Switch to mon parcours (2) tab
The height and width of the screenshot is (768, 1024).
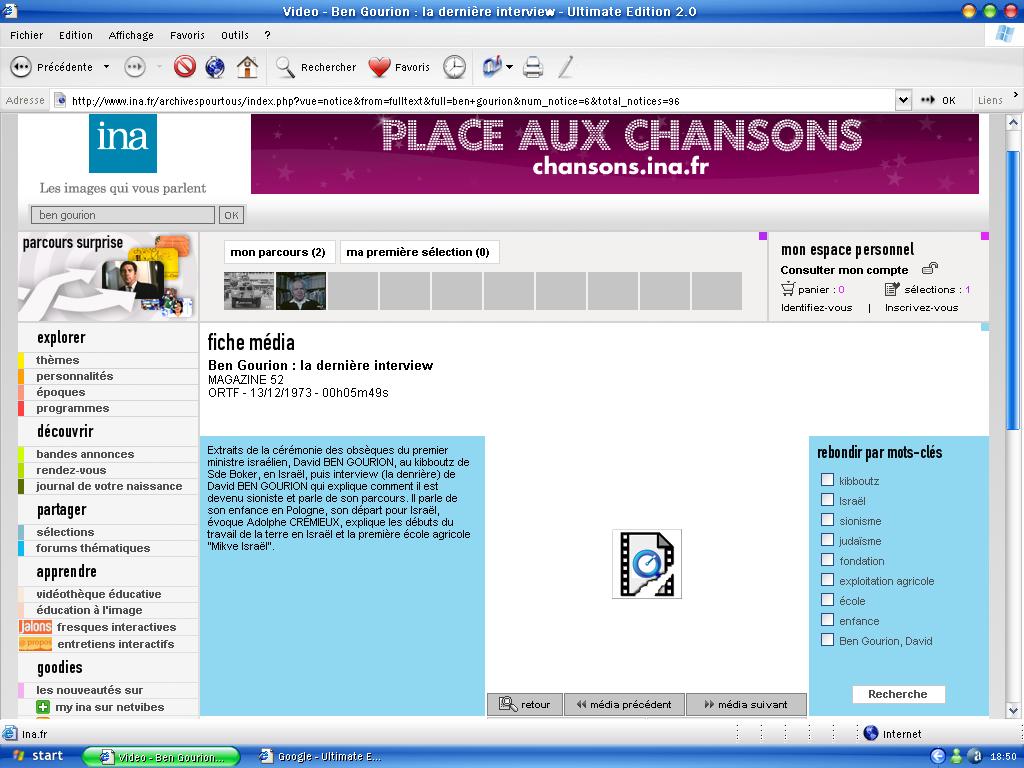[278, 252]
